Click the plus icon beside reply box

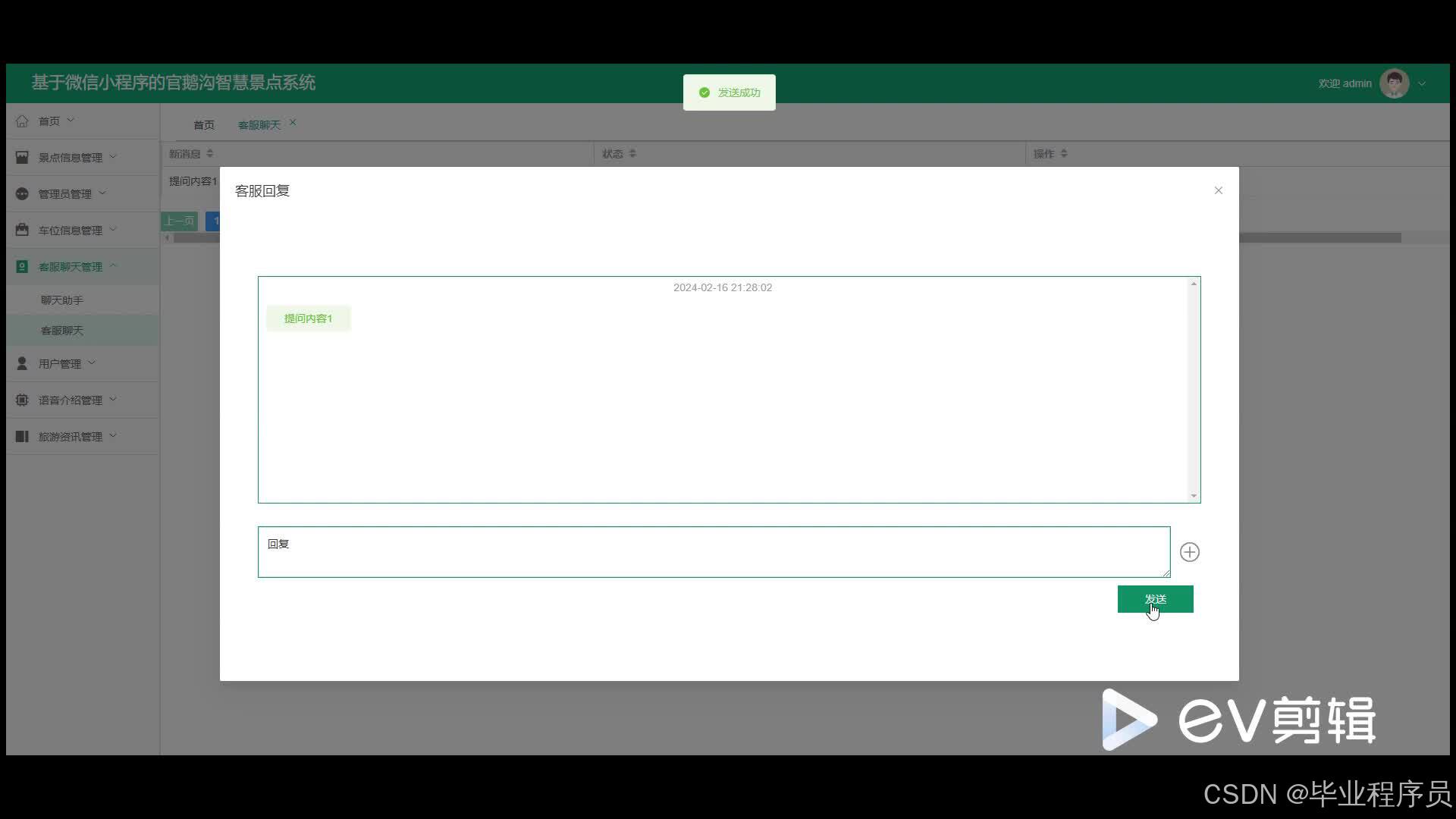click(1189, 552)
